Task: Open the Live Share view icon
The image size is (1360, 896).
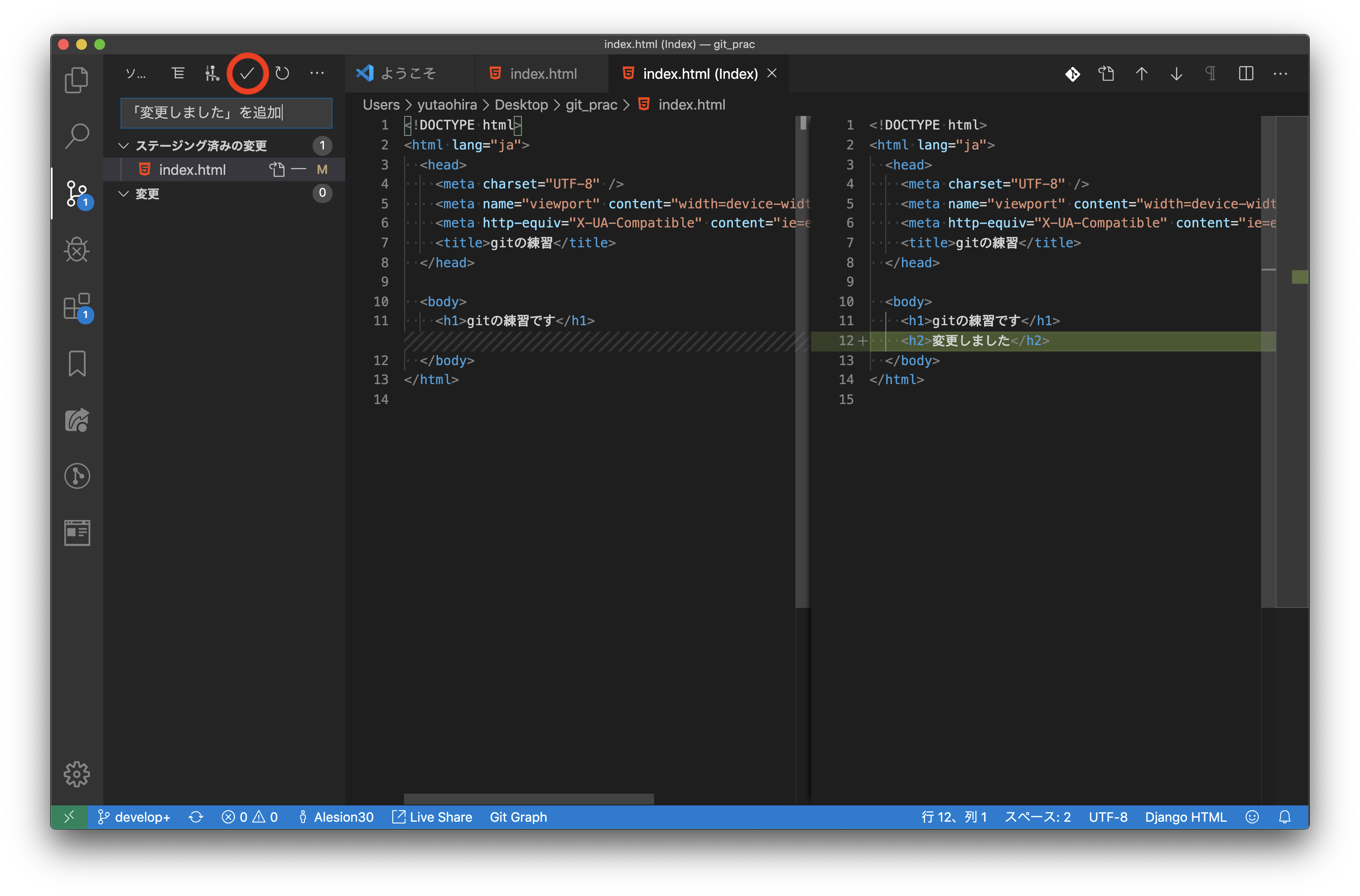Action: [x=77, y=420]
